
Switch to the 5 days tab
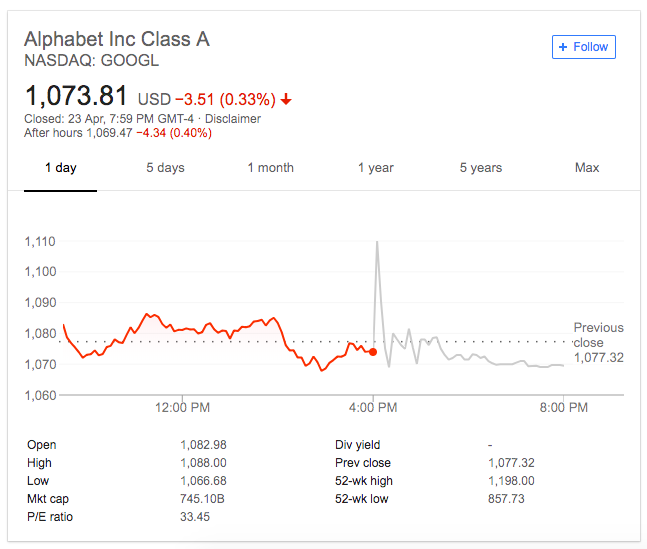pyautogui.click(x=165, y=168)
